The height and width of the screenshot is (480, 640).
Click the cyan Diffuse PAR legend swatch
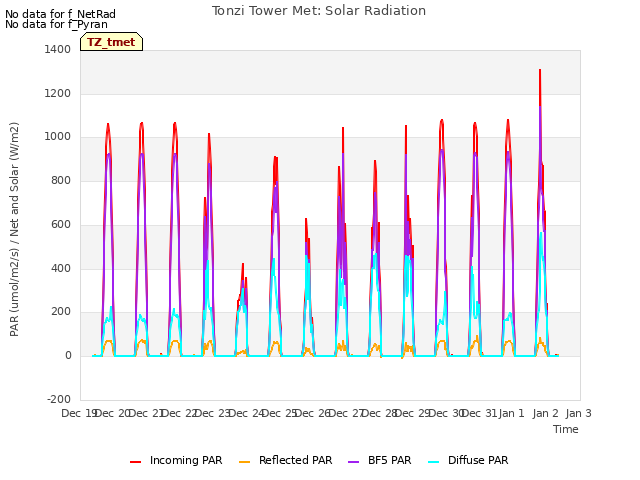coord(433,462)
